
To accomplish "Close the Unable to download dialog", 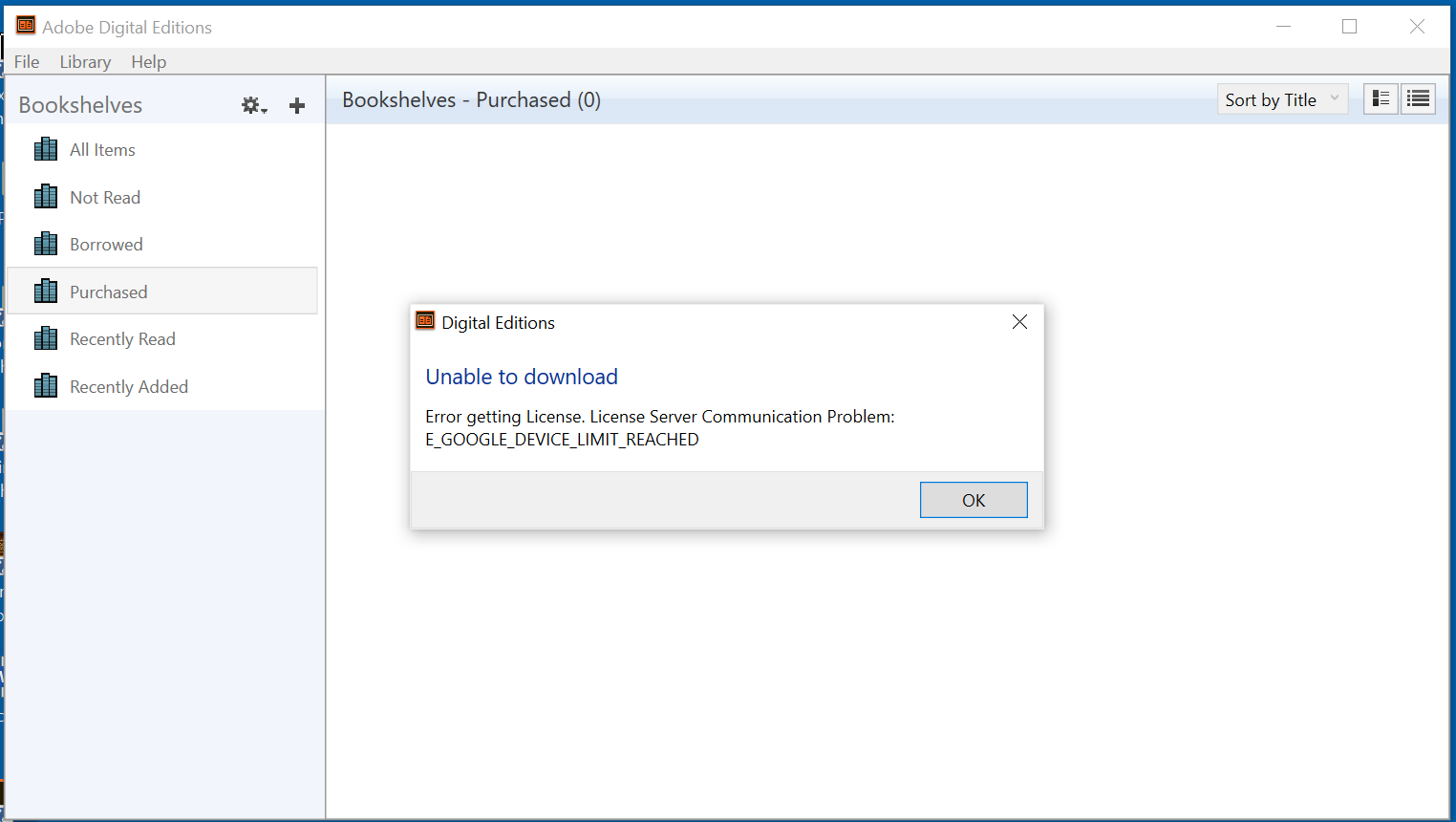I will coord(1018,321).
